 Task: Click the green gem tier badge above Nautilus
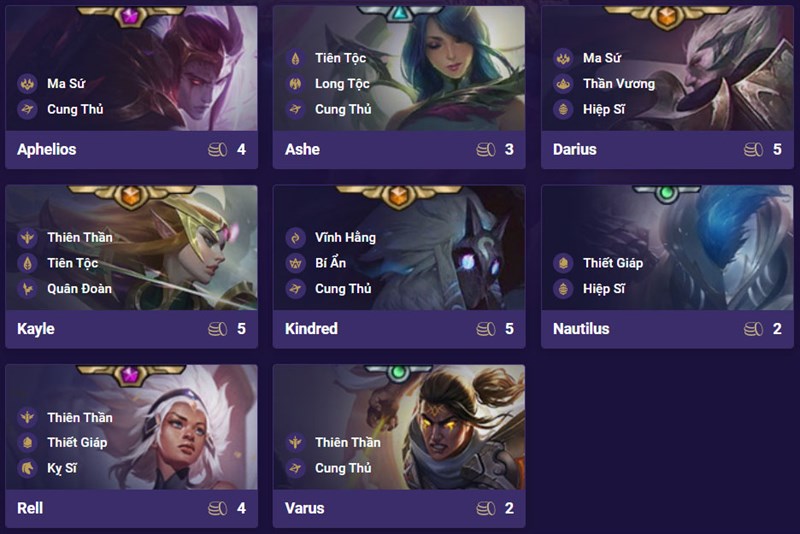pyautogui.click(x=666, y=193)
